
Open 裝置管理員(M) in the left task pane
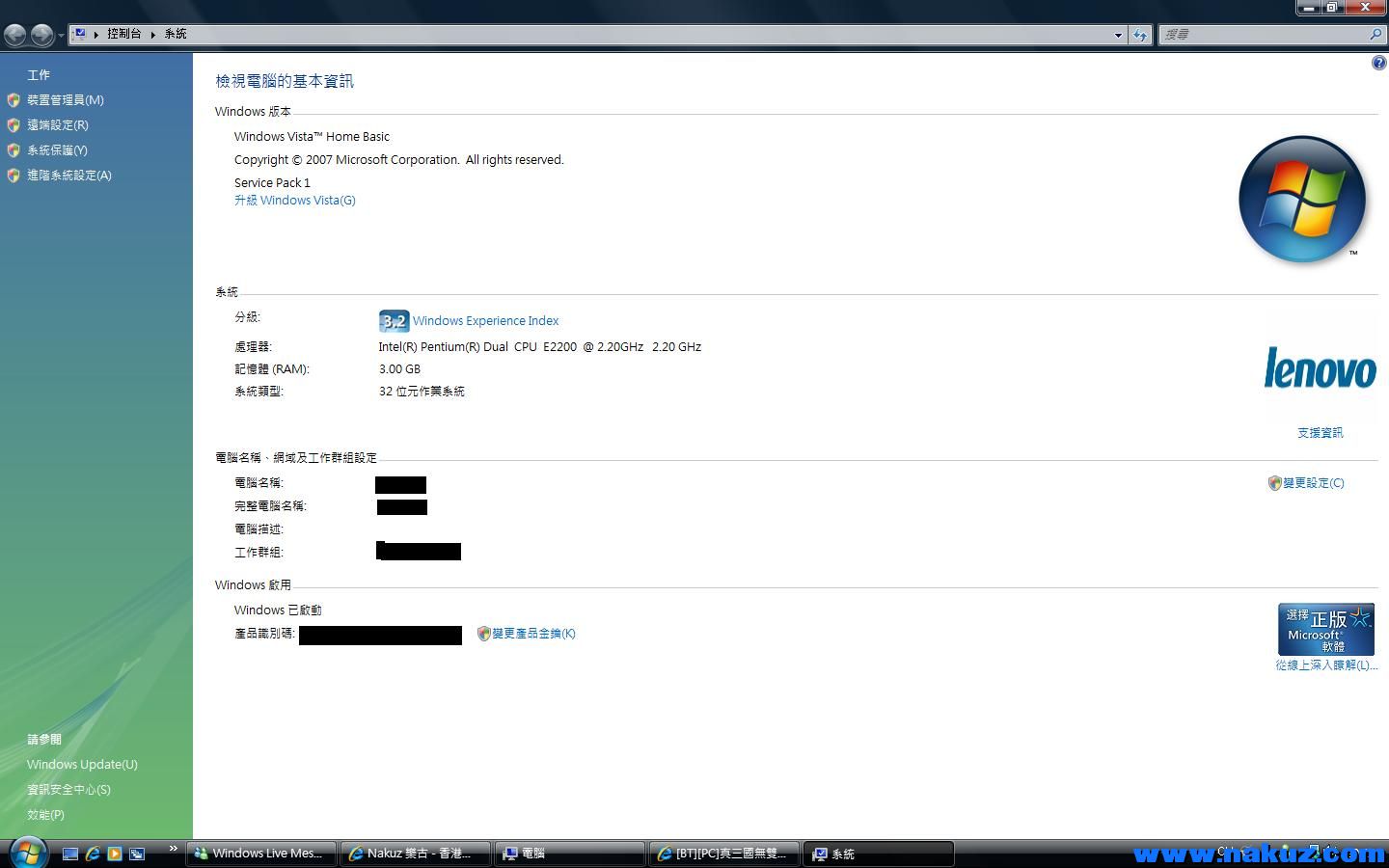coord(66,99)
